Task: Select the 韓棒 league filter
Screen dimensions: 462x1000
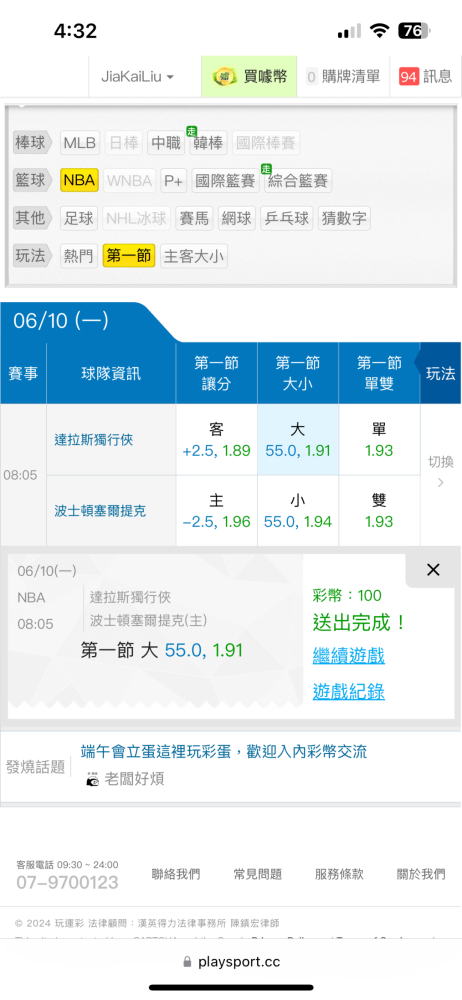Action: 208,143
